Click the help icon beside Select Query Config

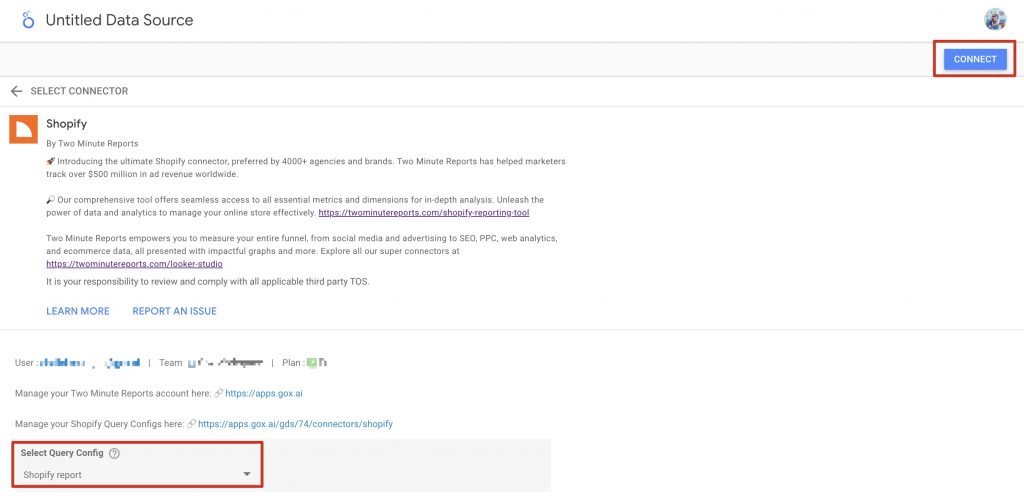click(115, 454)
